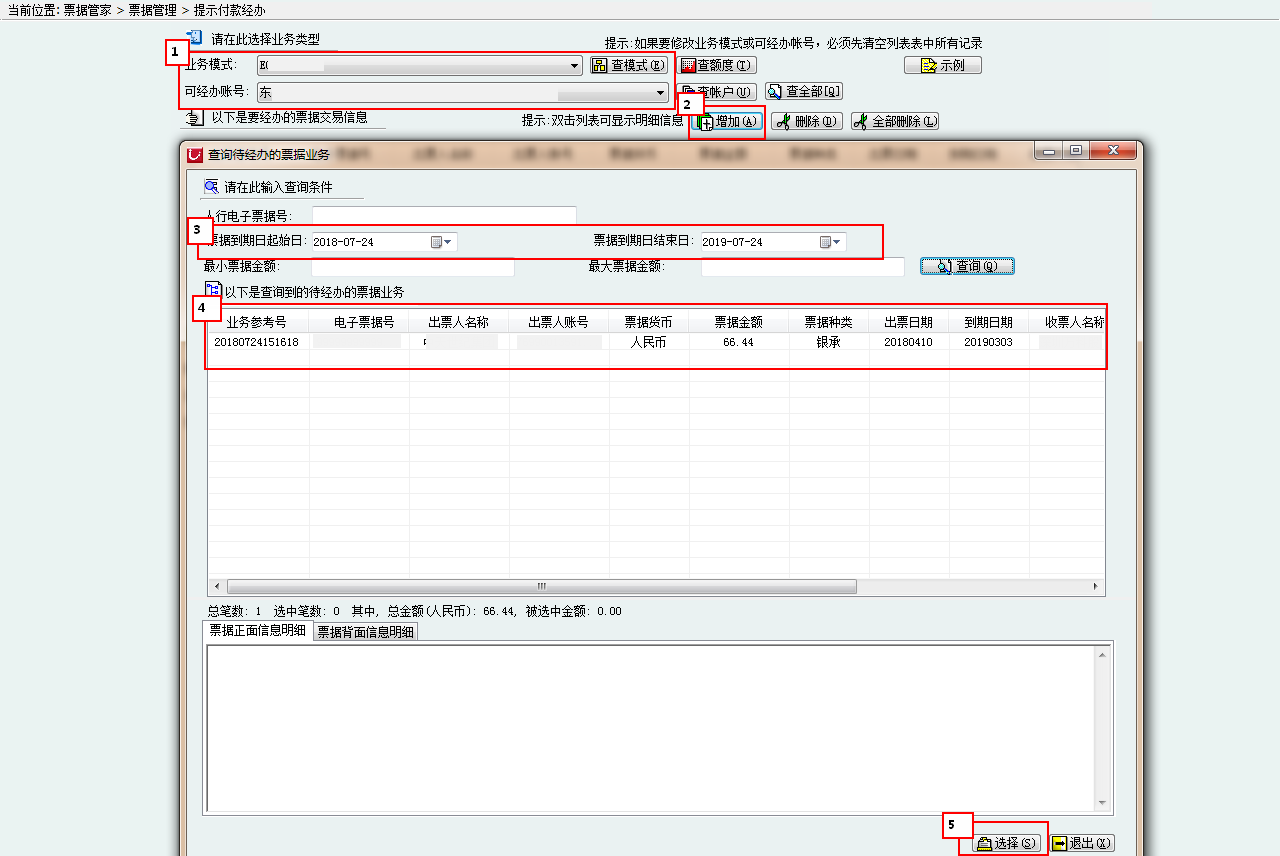The image size is (1280, 856).
Task: Click the 查询 search button
Action: click(967, 267)
